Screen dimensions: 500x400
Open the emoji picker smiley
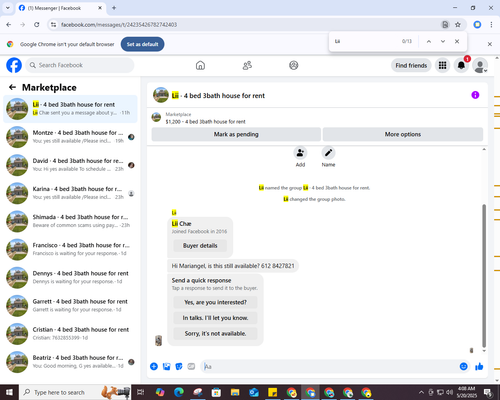pyautogui.click(x=463, y=367)
